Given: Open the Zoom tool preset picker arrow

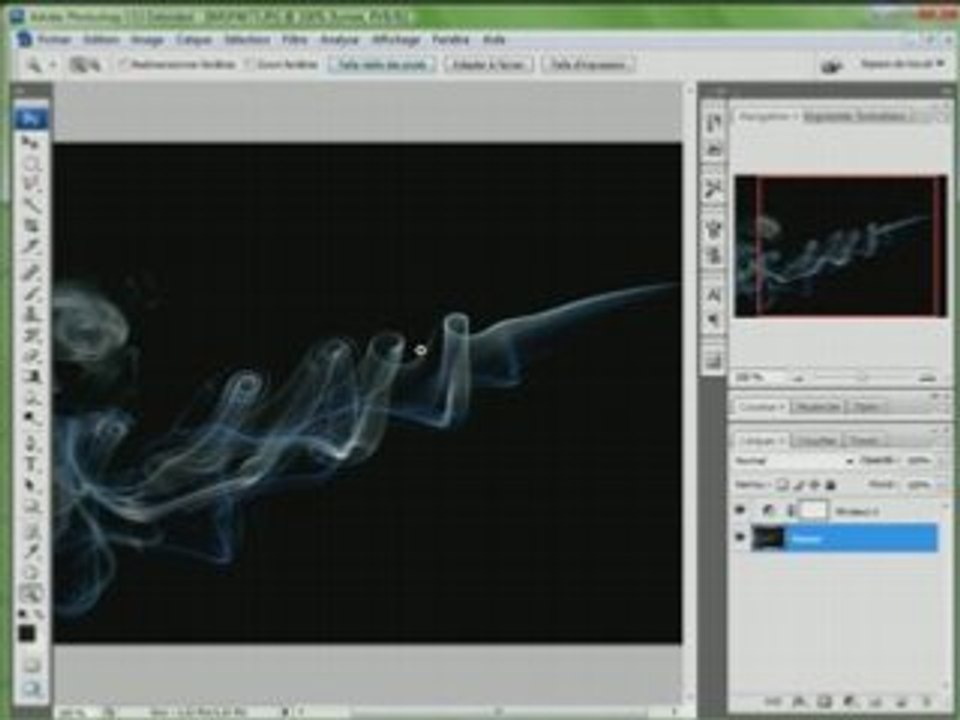Looking at the screenshot, I should click(x=53, y=65).
